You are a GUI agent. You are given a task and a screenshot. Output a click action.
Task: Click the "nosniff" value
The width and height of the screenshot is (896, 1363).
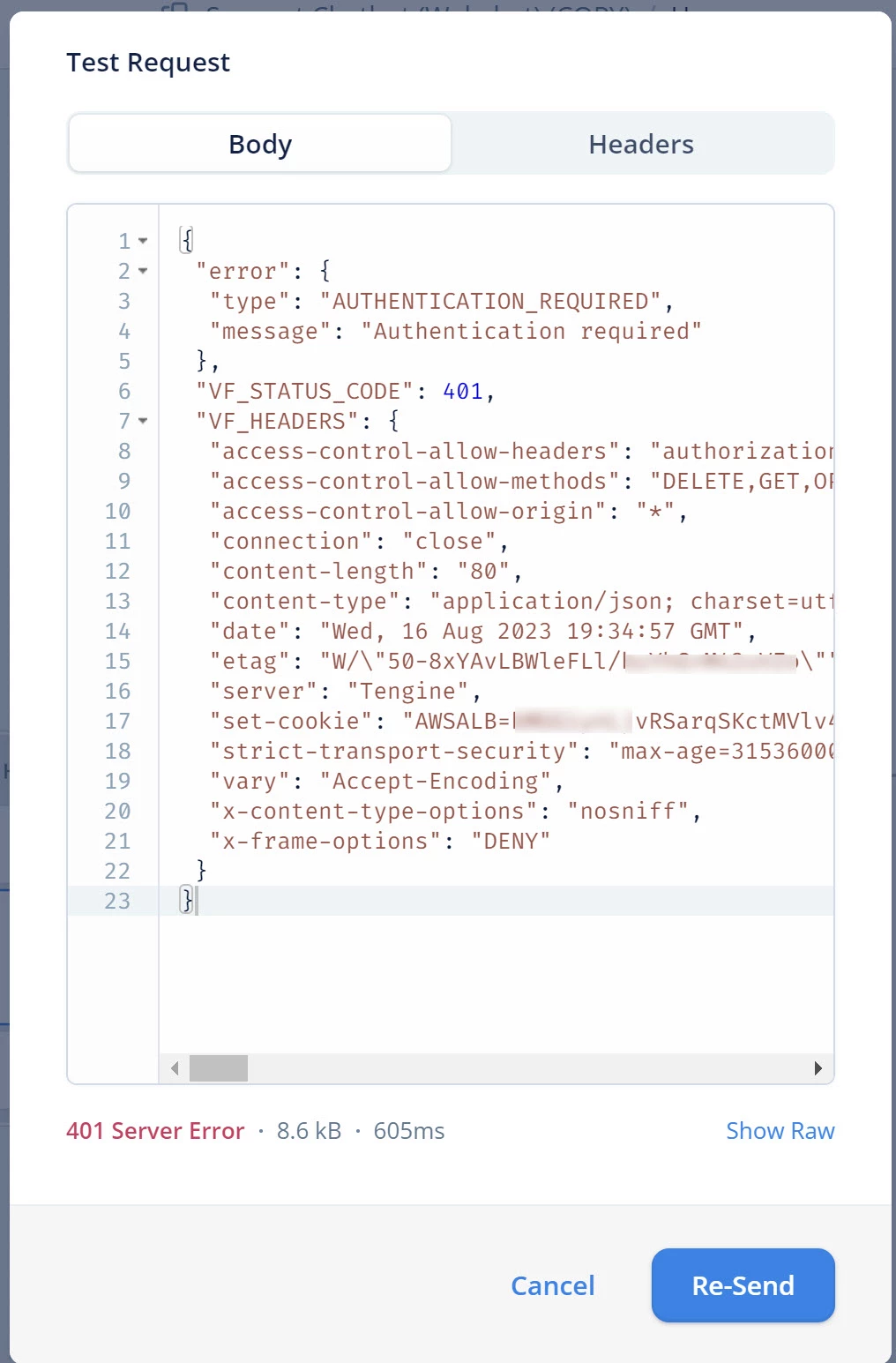click(x=627, y=812)
